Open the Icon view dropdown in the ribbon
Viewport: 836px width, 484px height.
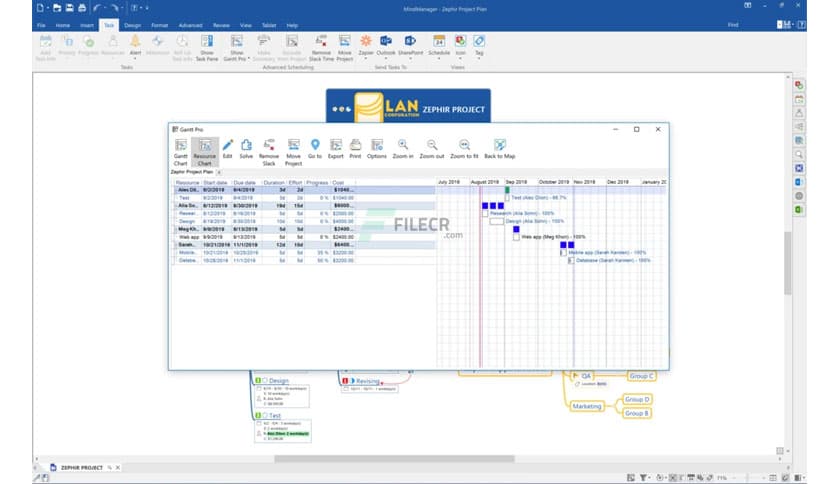[460, 58]
